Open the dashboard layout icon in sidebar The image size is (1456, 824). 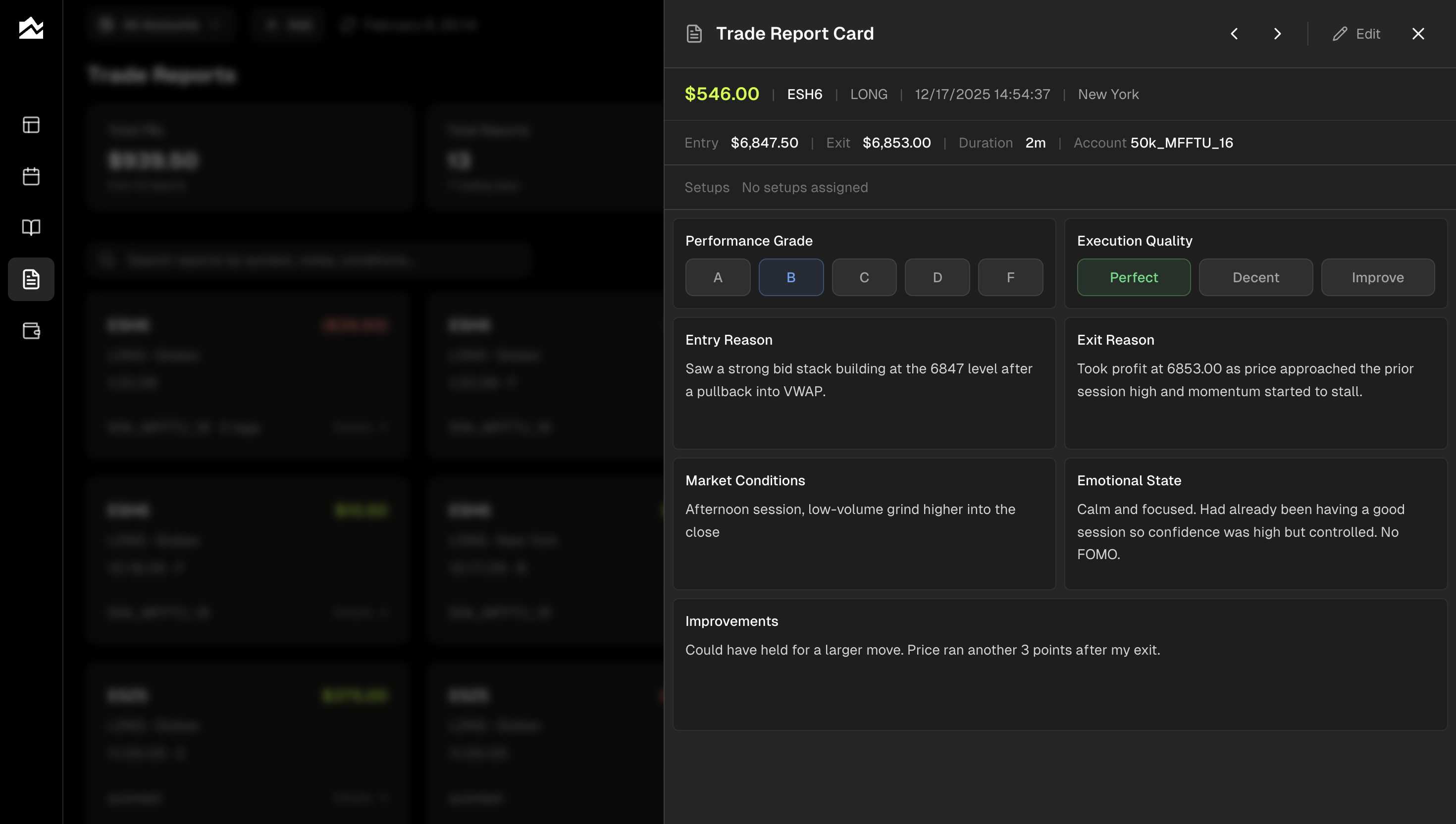31,124
